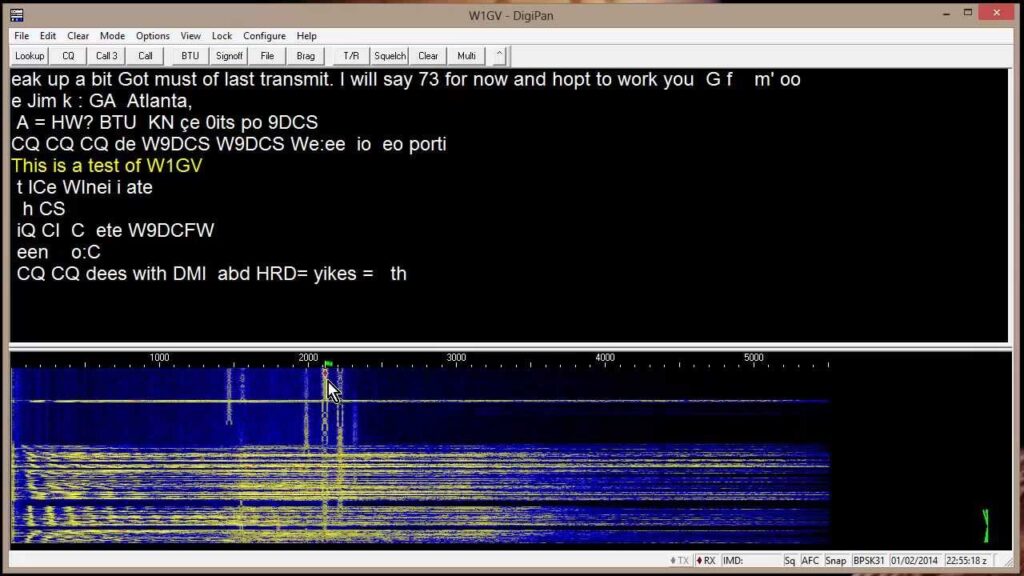Click the yellow text 'This is a test of W1GV'
This screenshot has width=1024, height=576.
[x=106, y=166]
